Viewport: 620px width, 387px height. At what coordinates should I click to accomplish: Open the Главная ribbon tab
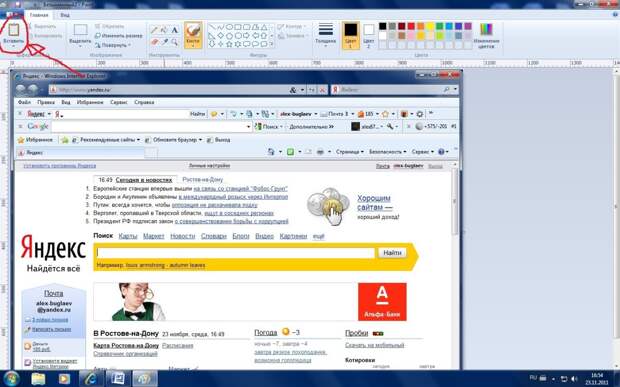39,15
